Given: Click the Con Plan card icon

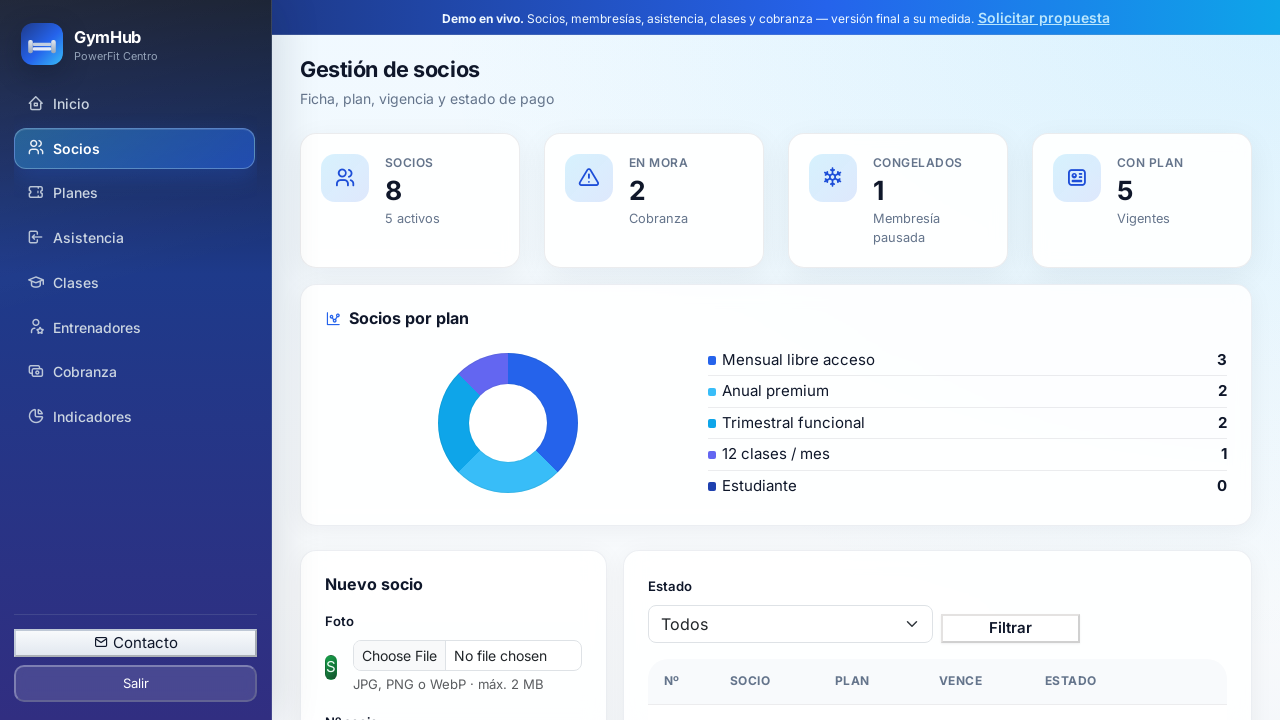Looking at the screenshot, I should (x=1077, y=178).
